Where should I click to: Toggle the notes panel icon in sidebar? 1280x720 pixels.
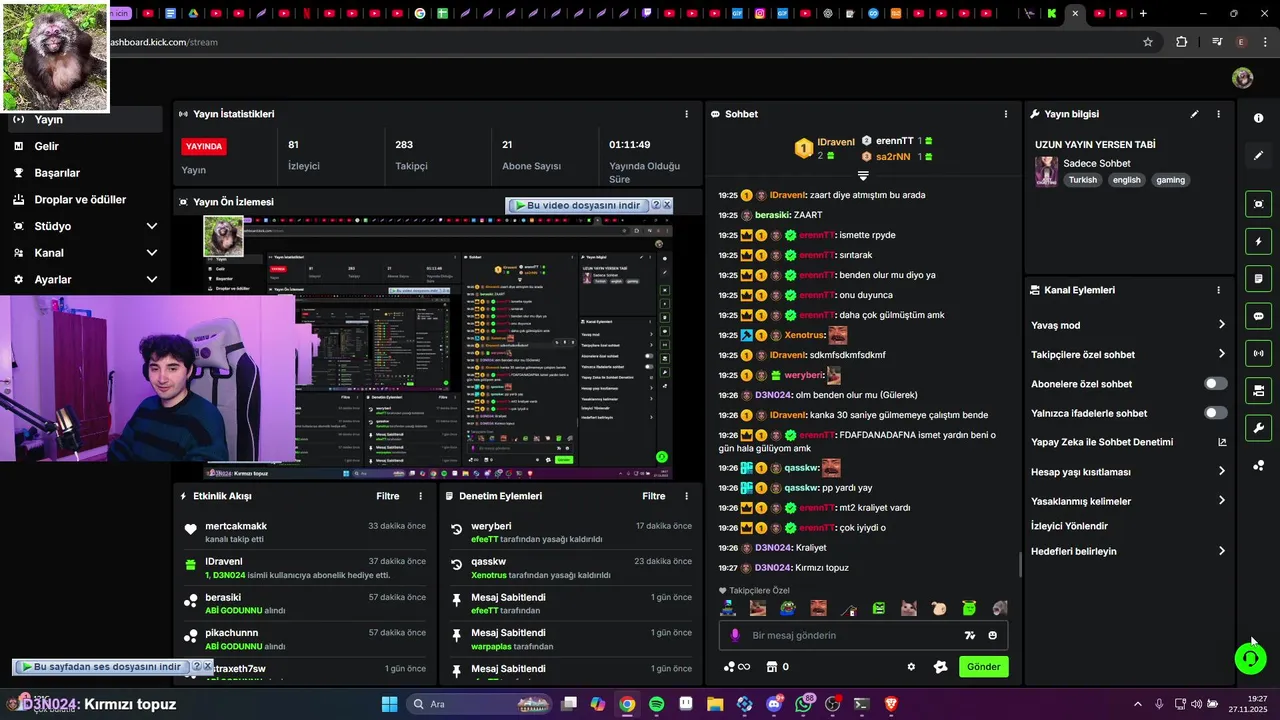click(1258, 278)
